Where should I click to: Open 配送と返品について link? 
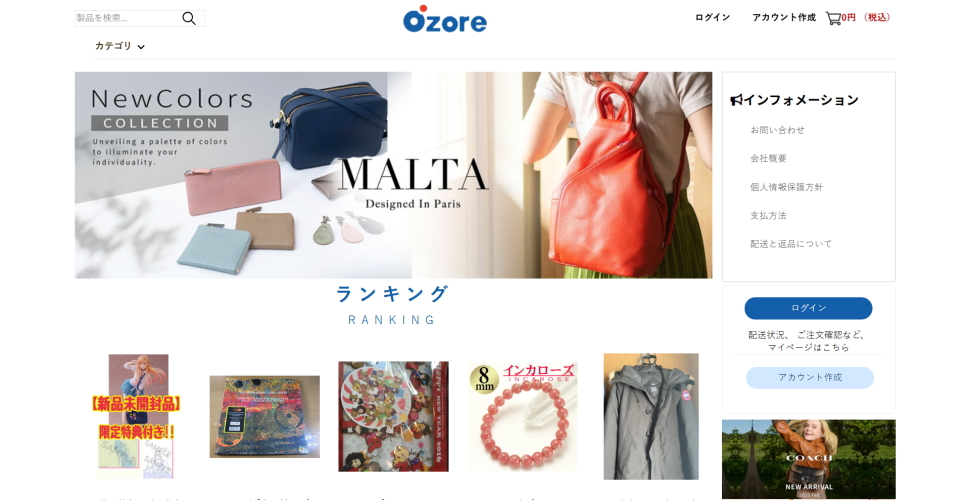(x=791, y=244)
